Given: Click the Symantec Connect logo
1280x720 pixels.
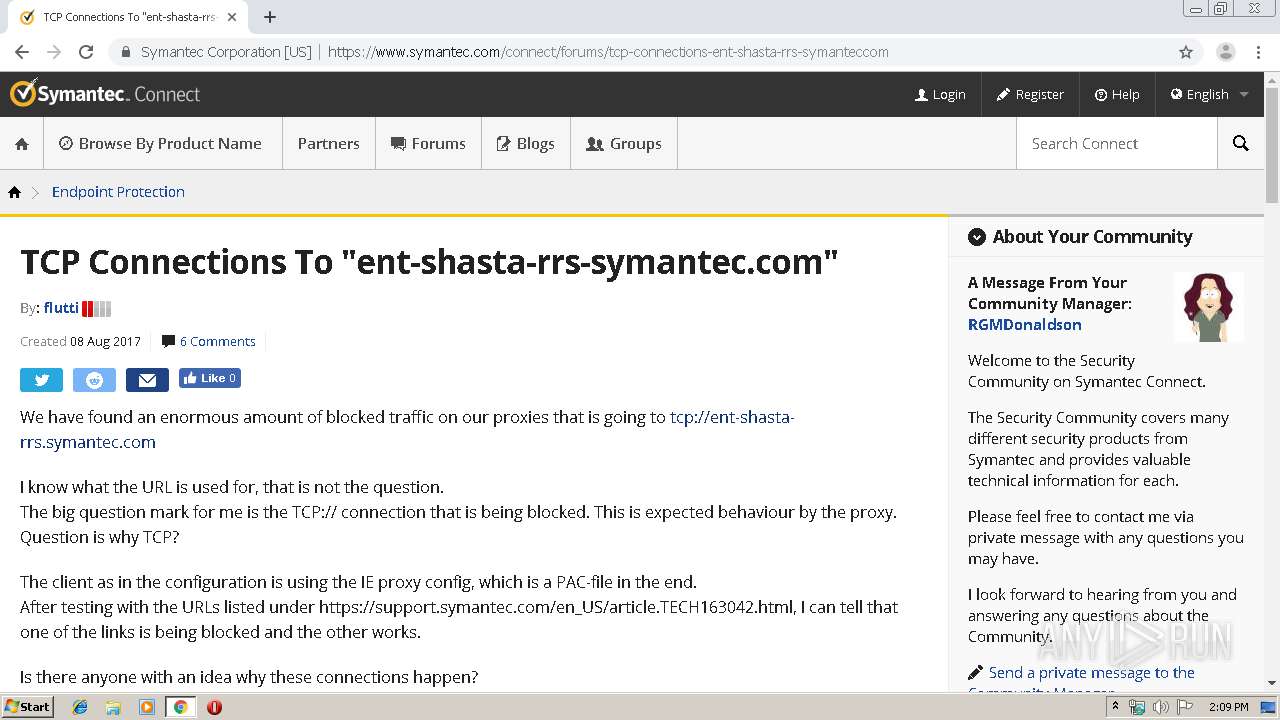Looking at the screenshot, I should 105,94.
